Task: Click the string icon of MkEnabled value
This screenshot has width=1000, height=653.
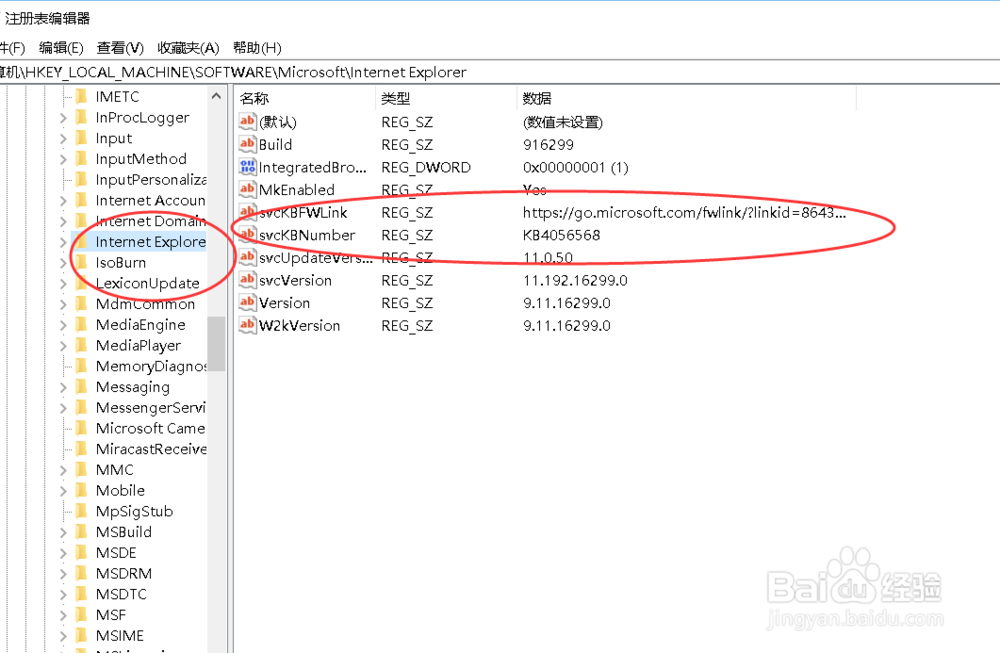Action: 247,189
